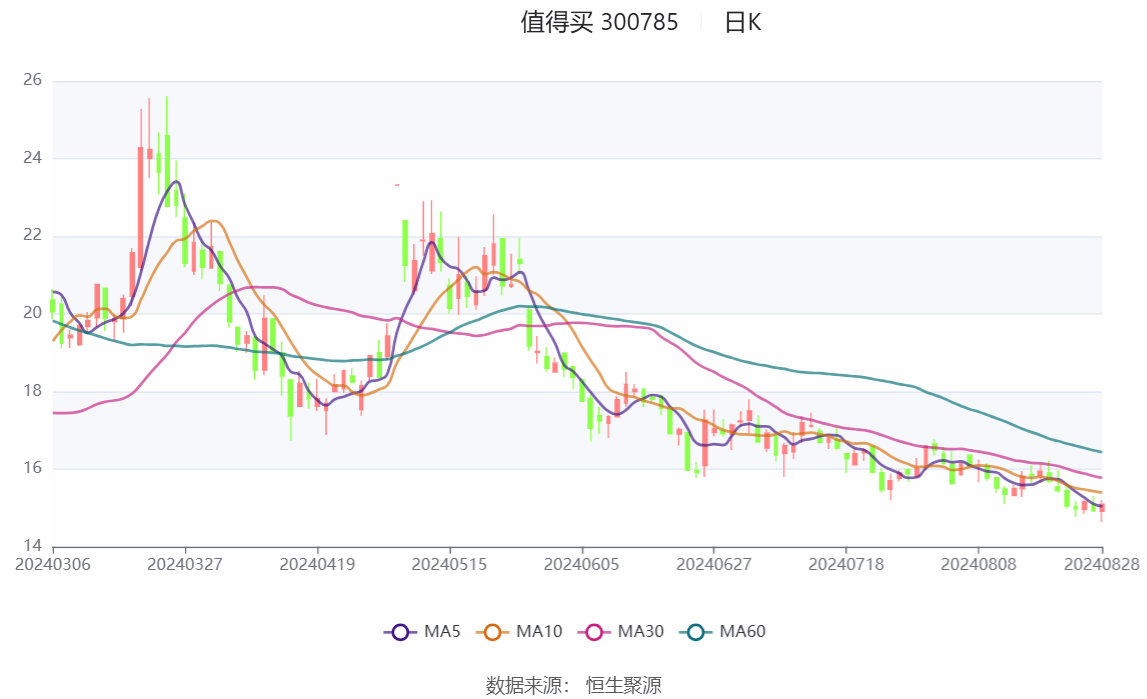Toggle the MA30 legend series

(x=621, y=632)
